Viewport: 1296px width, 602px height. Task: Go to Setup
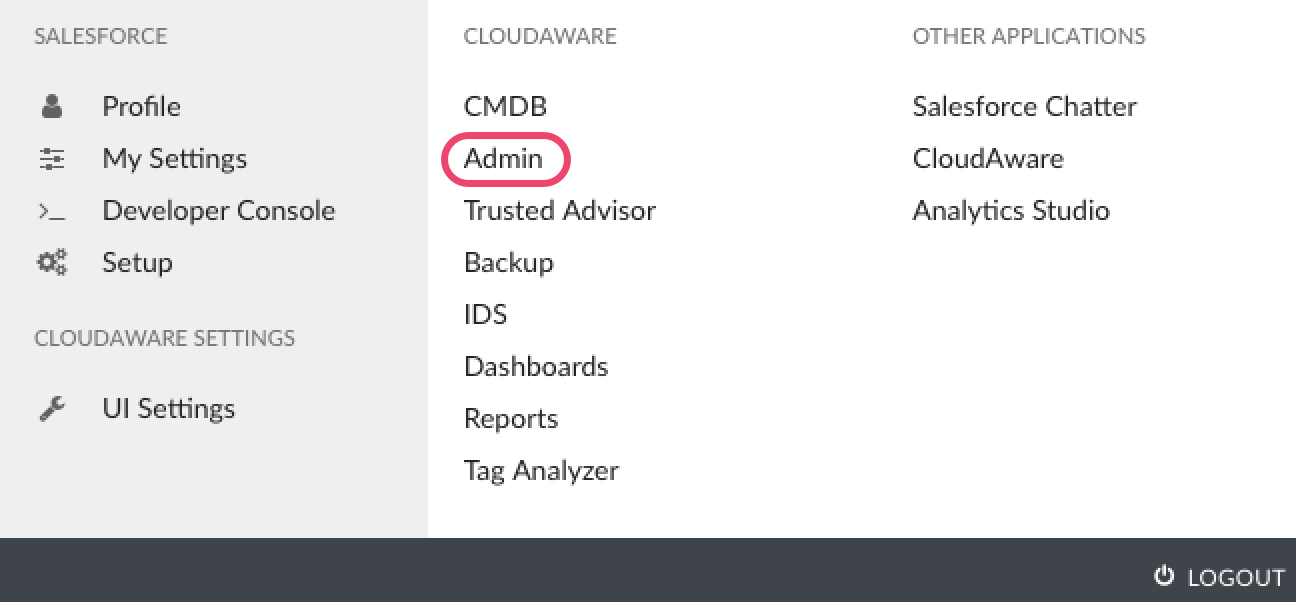pyautogui.click(x=137, y=263)
